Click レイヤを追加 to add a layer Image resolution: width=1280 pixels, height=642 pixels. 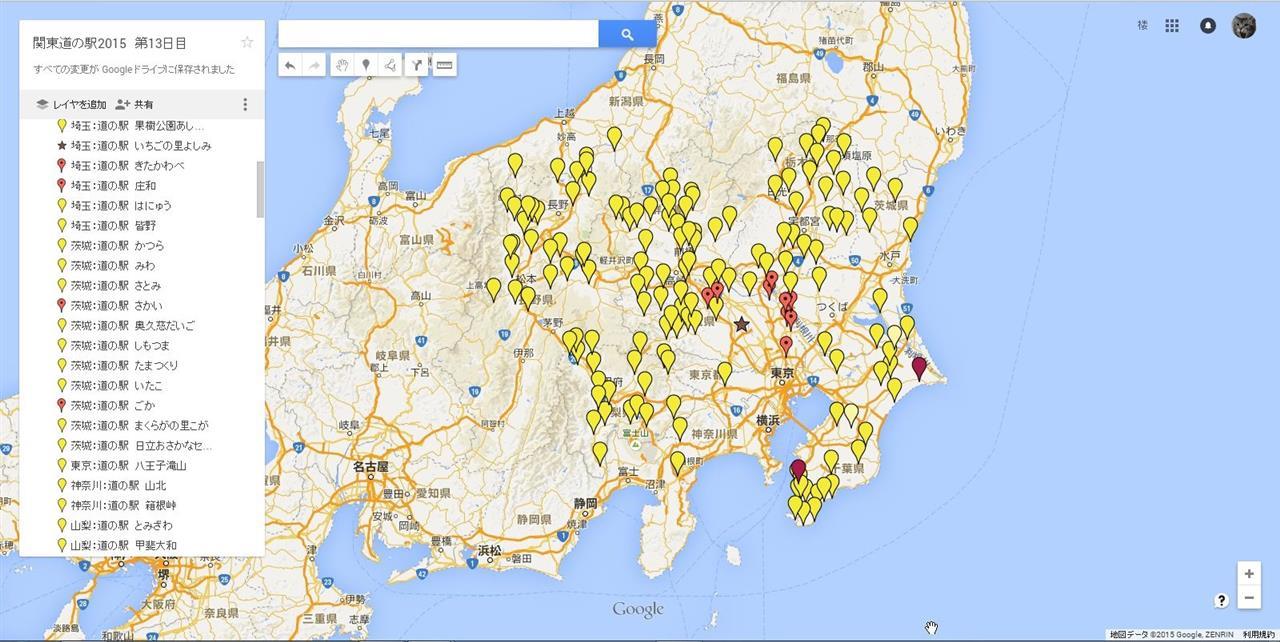pos(70,104)
